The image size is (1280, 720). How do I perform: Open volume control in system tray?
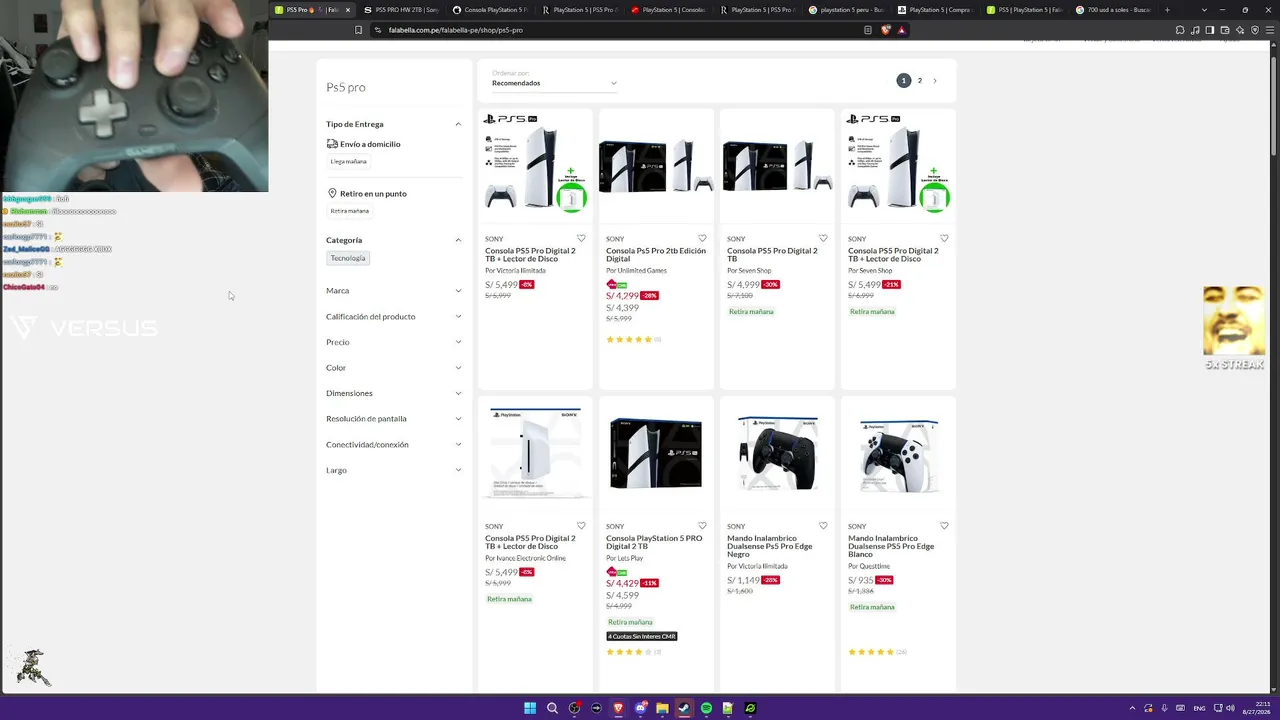[x=1230, y=708]
